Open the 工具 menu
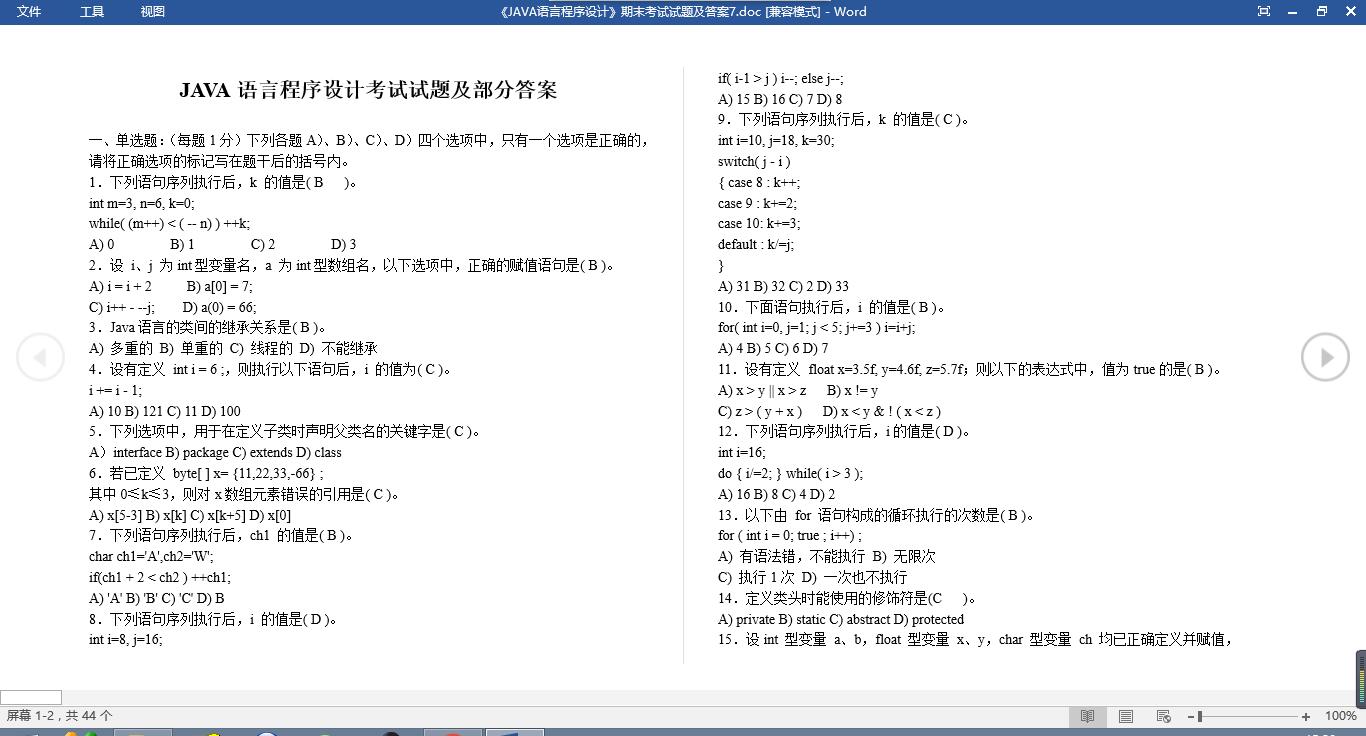 pos(92,12)
